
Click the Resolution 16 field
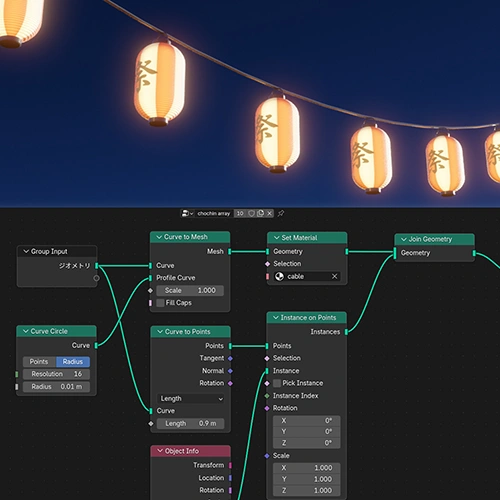56,374
